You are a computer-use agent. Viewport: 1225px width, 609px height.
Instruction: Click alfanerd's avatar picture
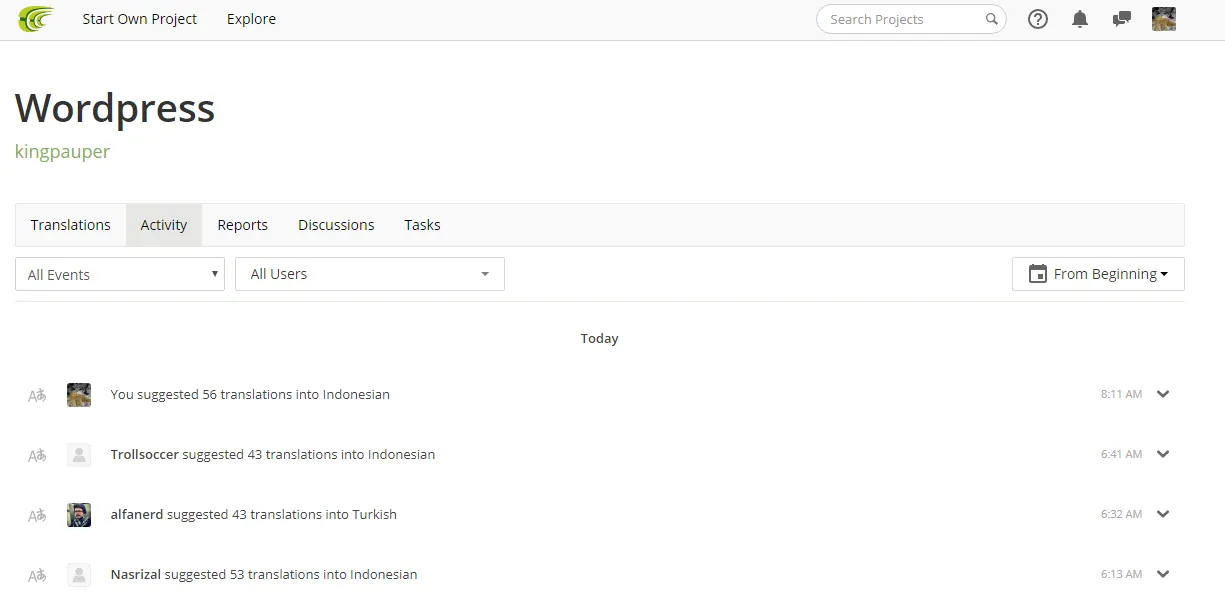(x=79, y=514)
